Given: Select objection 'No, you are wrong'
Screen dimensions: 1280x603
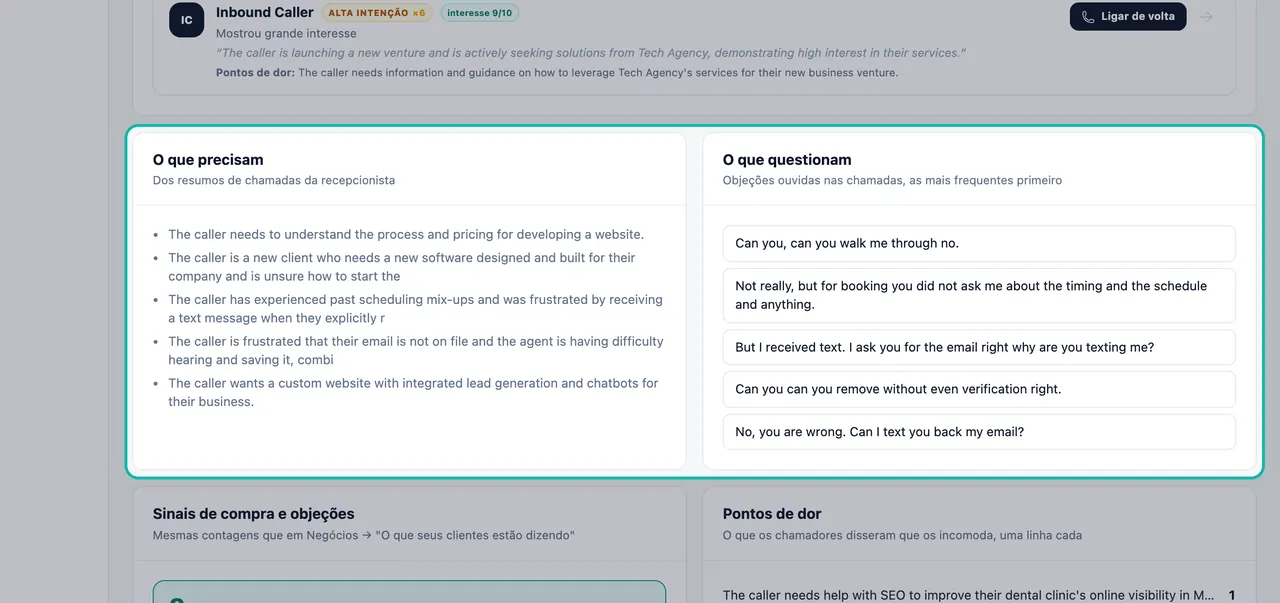Looking at the screenshot, I should click(x=979, y=432).
